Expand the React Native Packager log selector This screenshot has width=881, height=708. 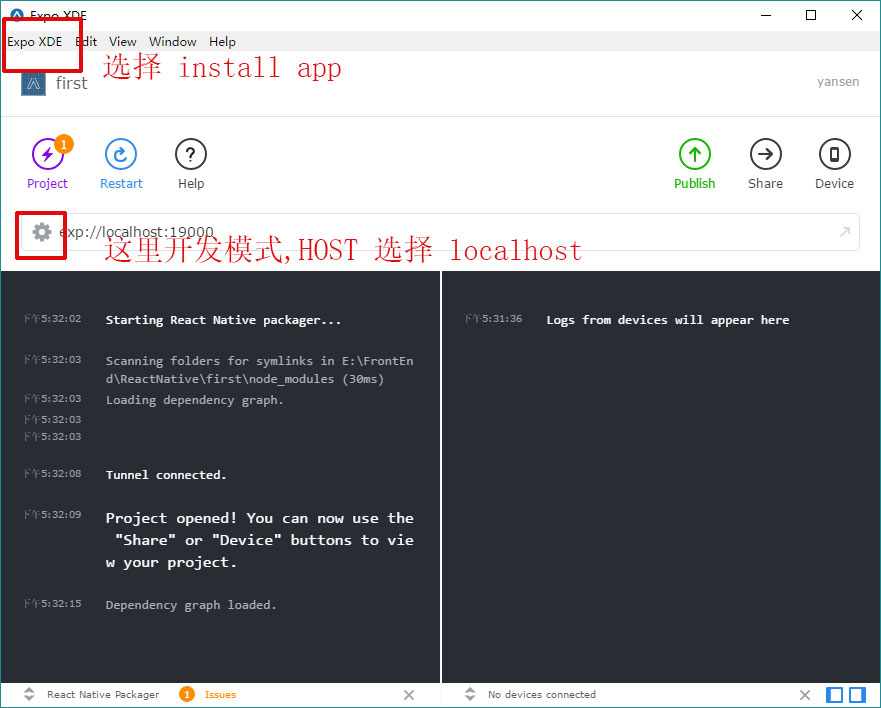(x=29, y=695)
